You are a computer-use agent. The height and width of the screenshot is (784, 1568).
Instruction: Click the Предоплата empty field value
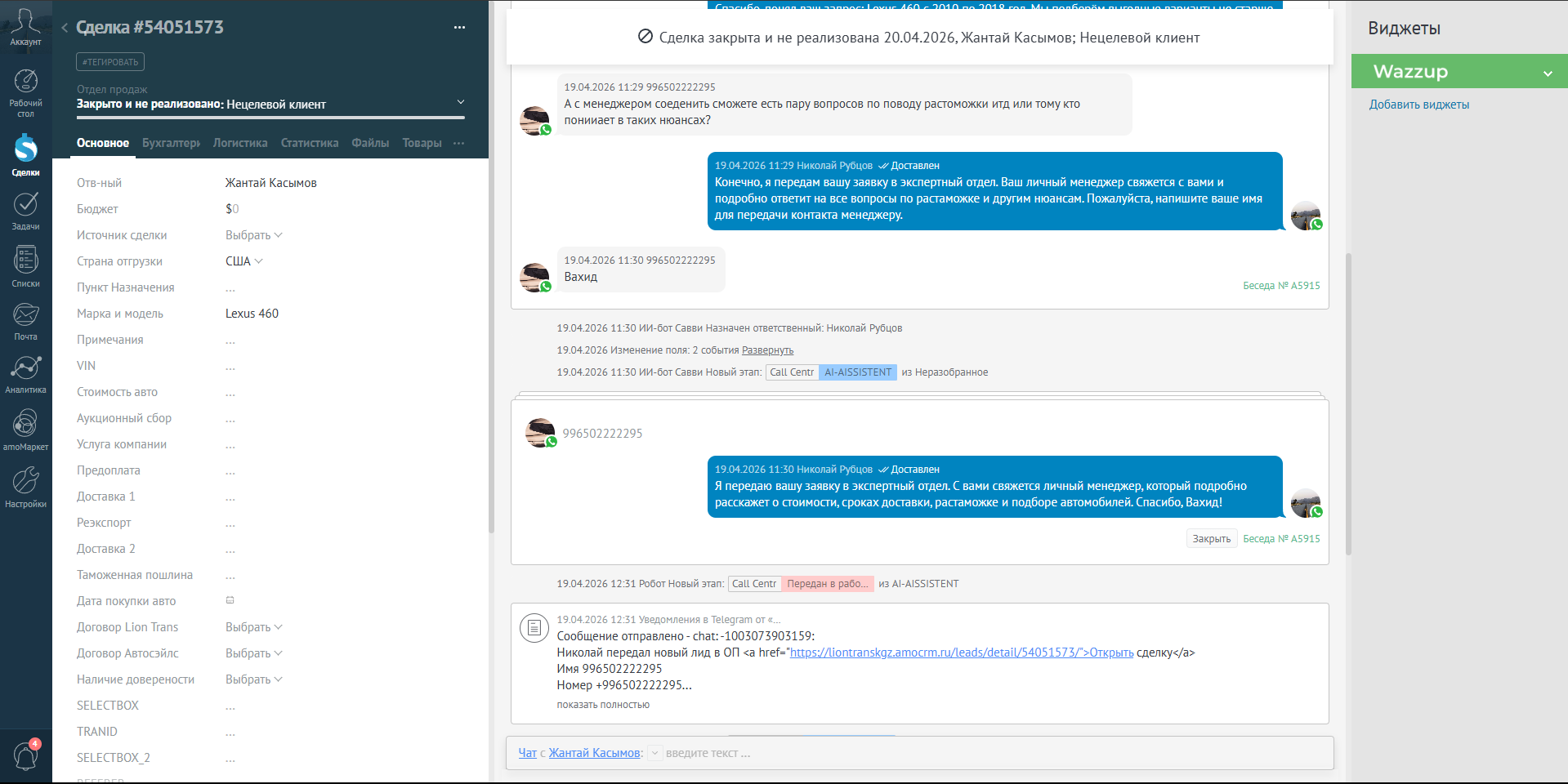coord(230,470)
